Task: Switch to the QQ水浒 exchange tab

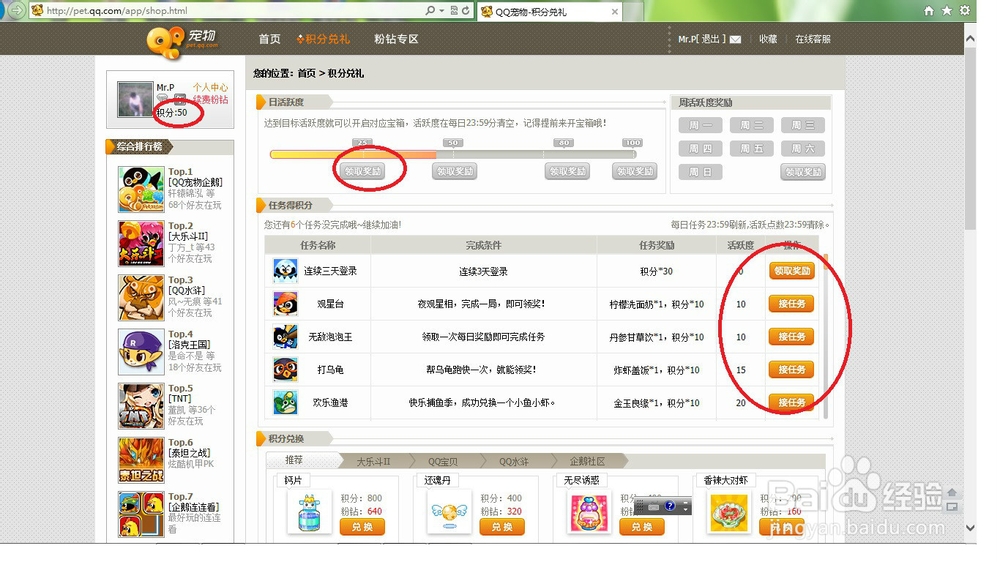Action: [513, 461]
